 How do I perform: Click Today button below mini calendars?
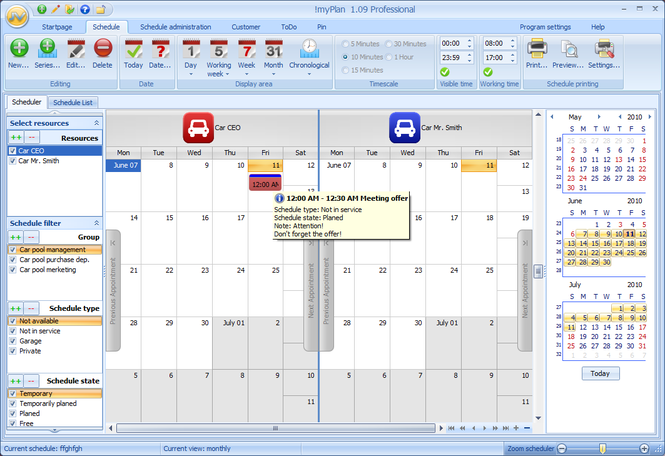(x=600, y=373)
